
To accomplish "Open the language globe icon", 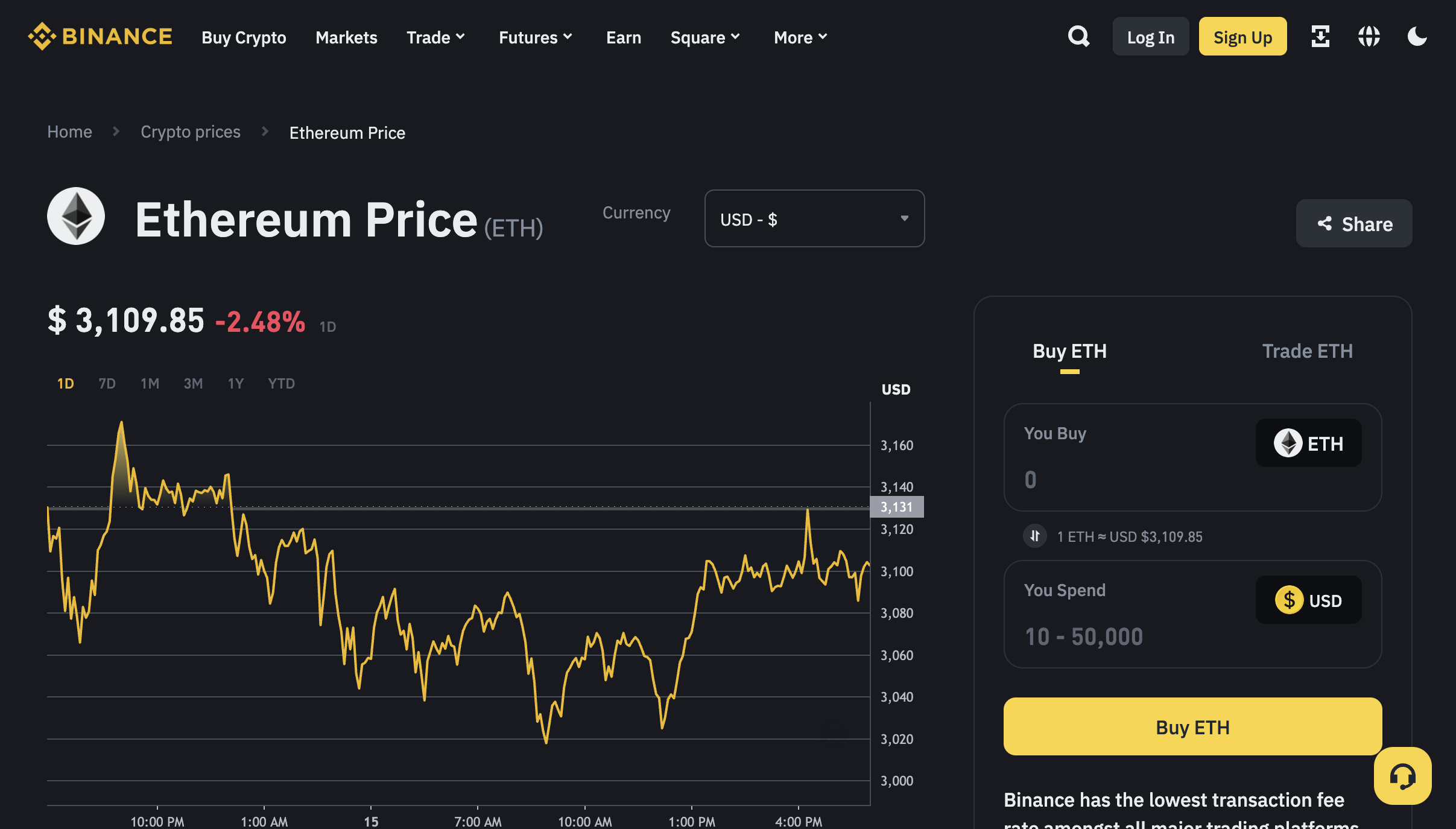I will [x=1369, y=36].
